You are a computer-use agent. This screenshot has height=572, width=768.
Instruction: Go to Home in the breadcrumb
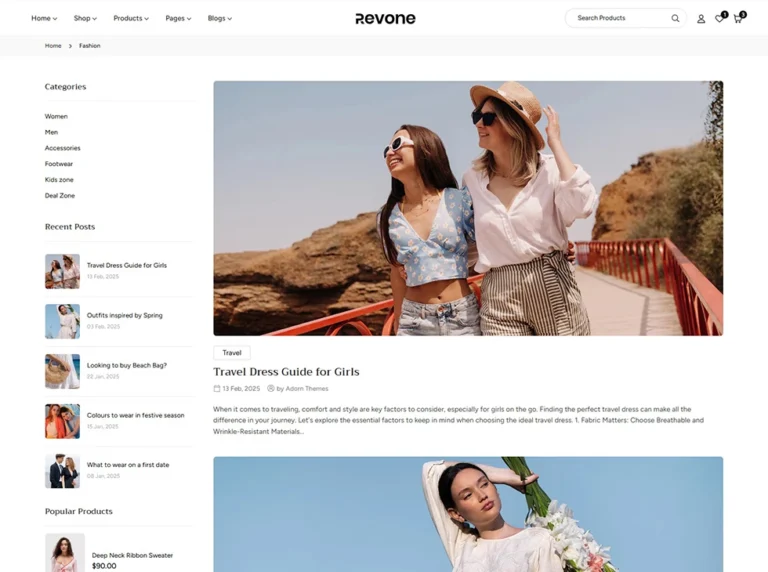53,46
